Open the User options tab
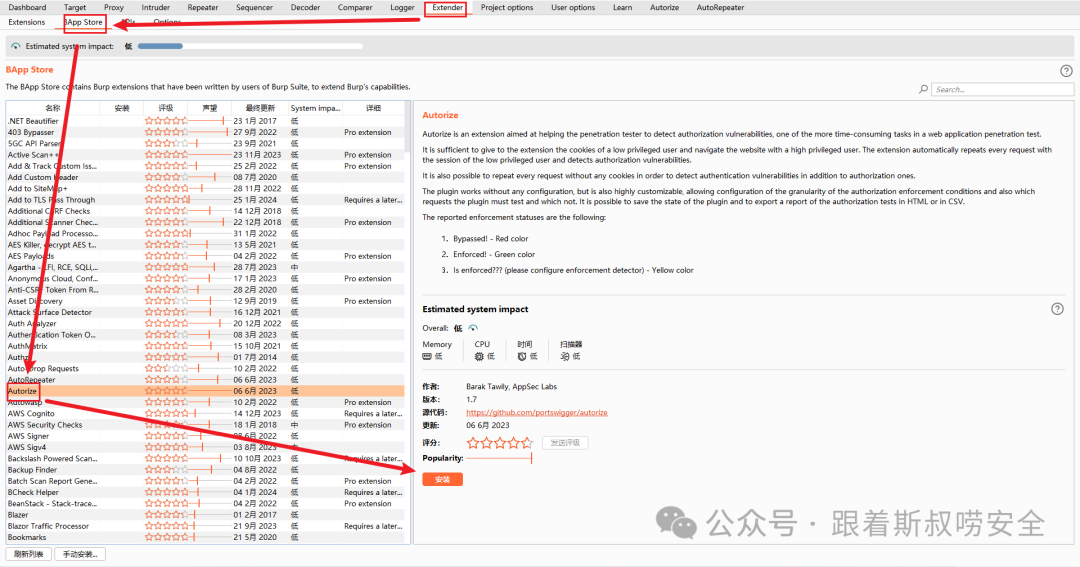The image size is (1080, 567). pyautogui.click(x=573, y=8)
